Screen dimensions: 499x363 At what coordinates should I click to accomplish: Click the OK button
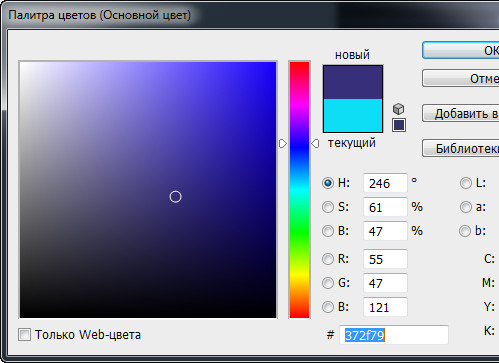[461, 50]
